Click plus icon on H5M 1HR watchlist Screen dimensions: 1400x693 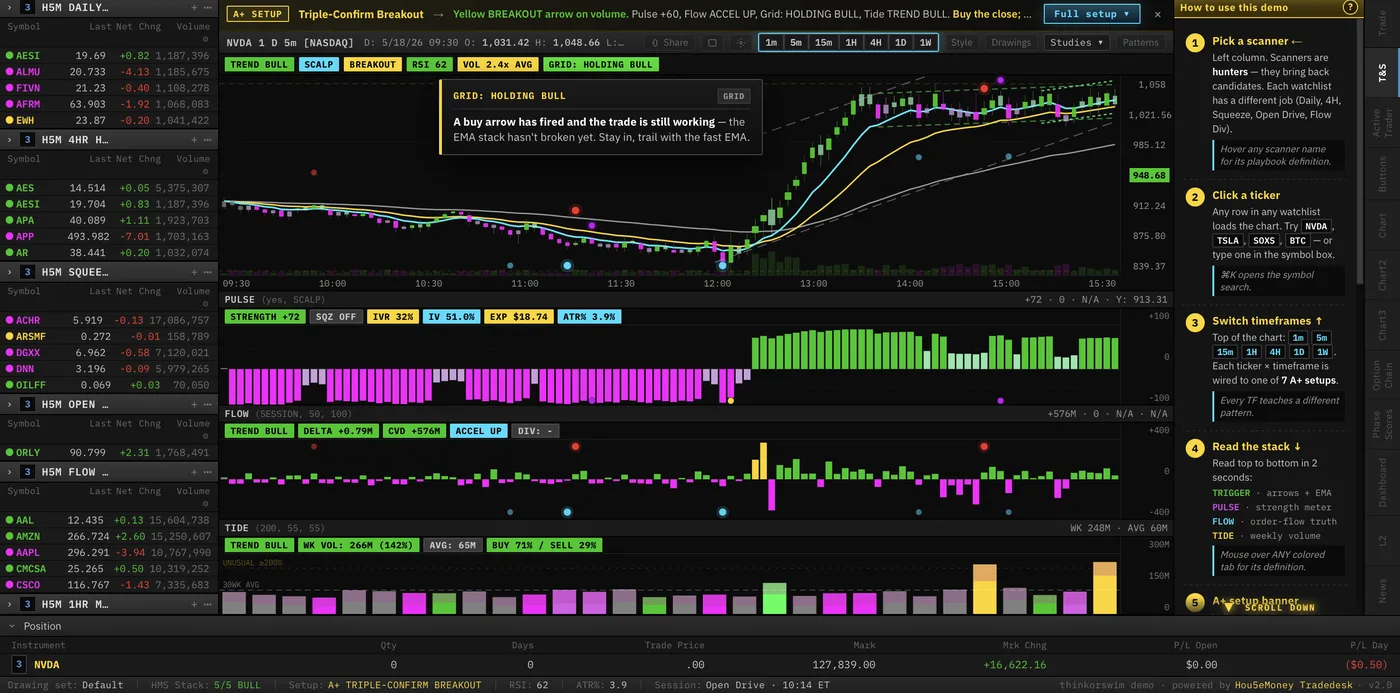pyautogui.click(x=194, y=604)
